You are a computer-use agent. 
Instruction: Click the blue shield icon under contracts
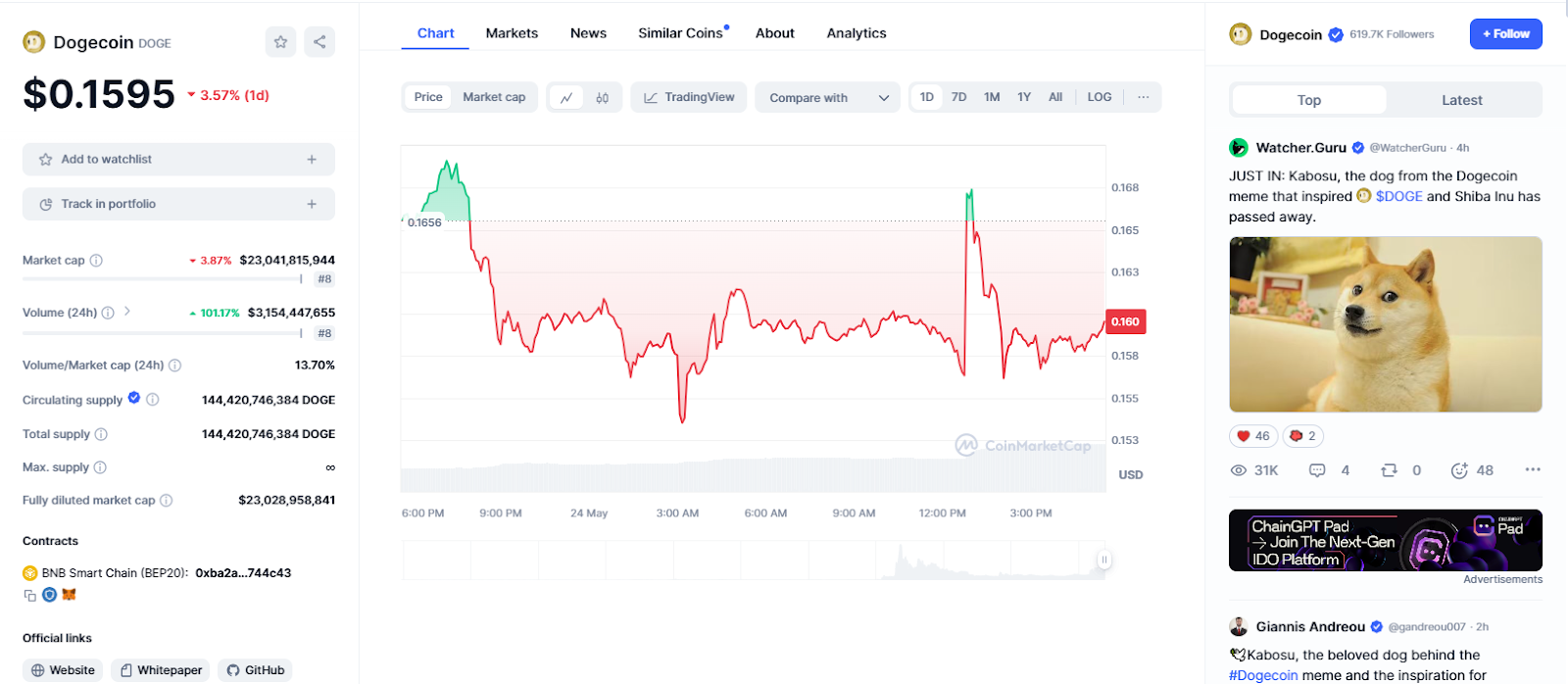(49, 595)
